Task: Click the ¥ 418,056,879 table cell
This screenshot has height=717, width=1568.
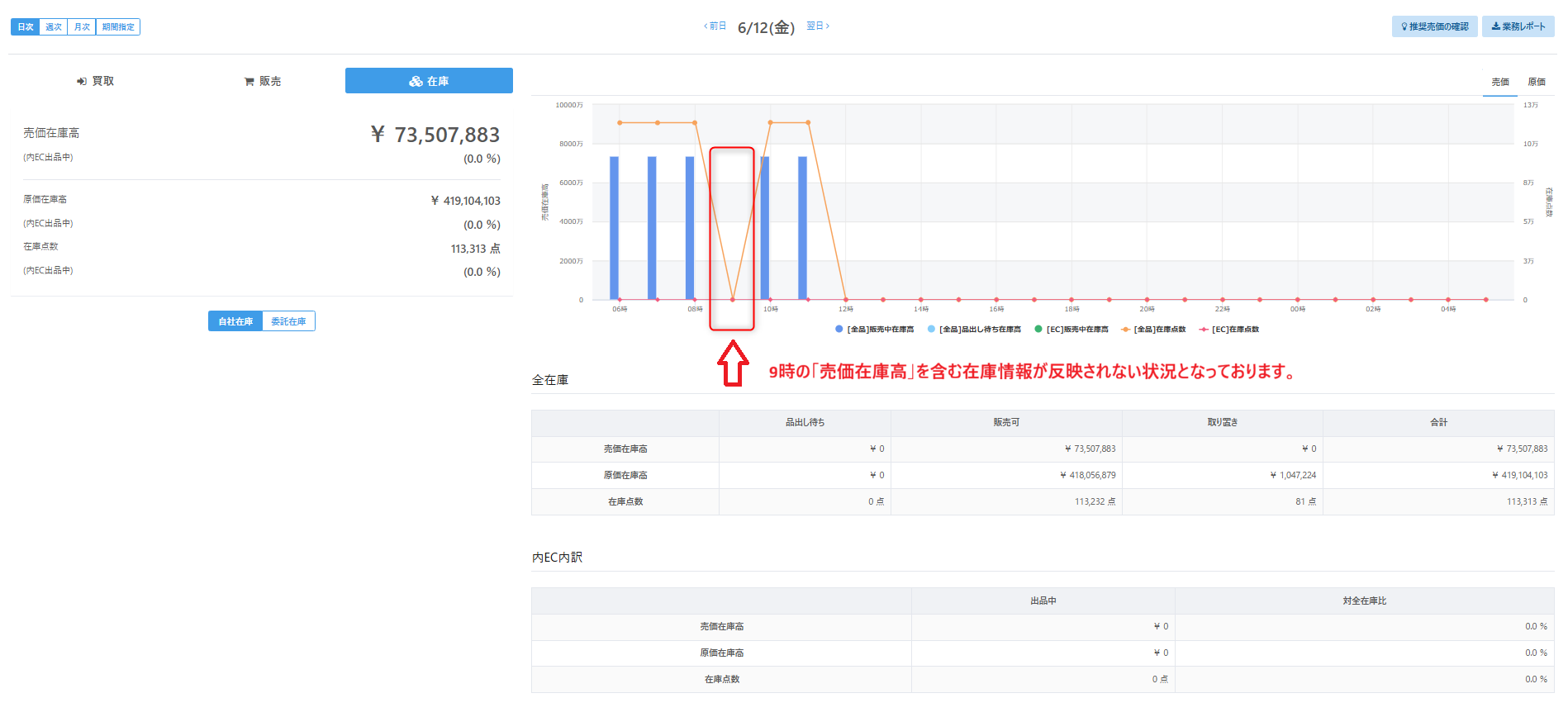Action: pos(1006,475)
